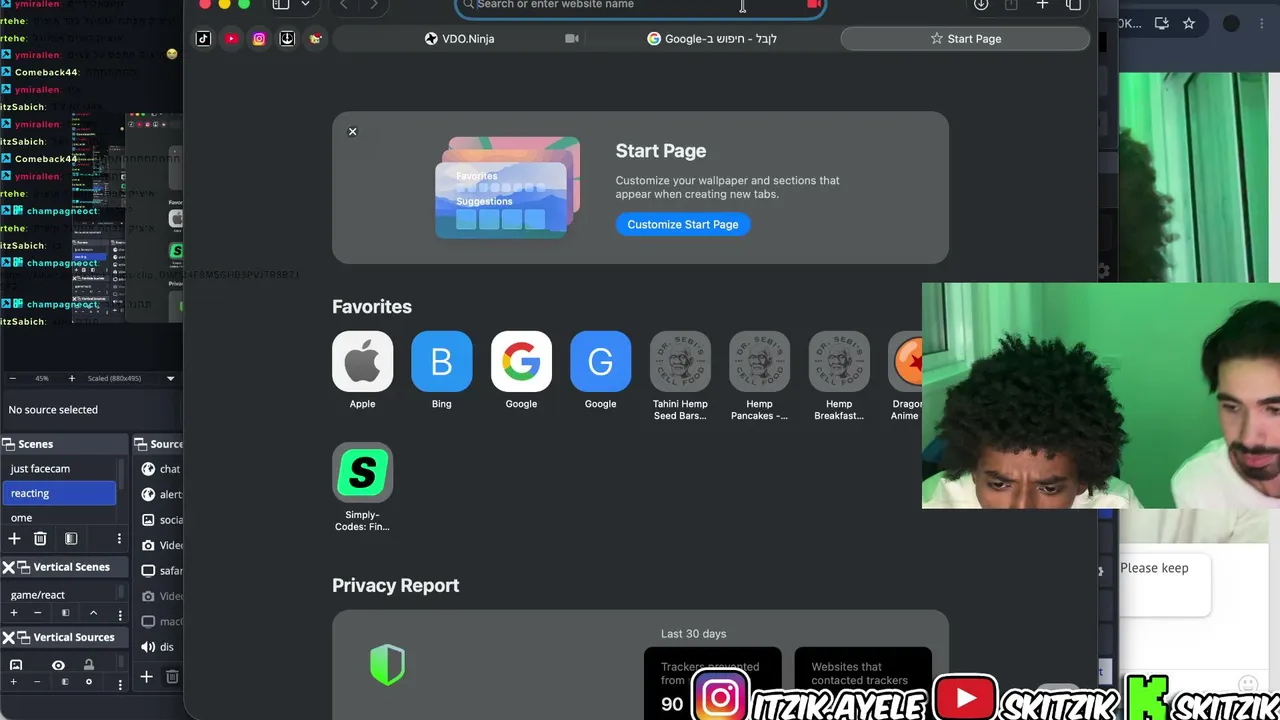Image resolution: width=1280 pixels, height=720 pixels.
Task: Go back using Safari's back arrow
Action: click(344, 5)
